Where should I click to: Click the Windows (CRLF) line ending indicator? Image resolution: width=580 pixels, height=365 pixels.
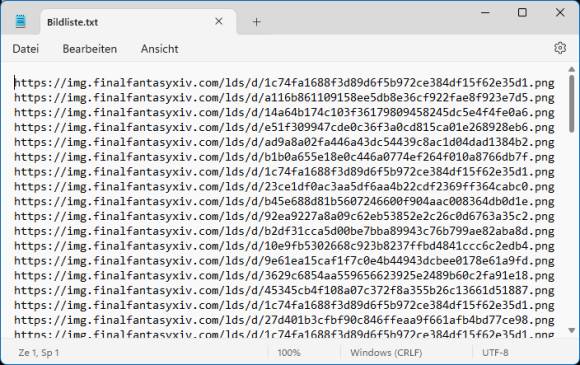[386, 352]
